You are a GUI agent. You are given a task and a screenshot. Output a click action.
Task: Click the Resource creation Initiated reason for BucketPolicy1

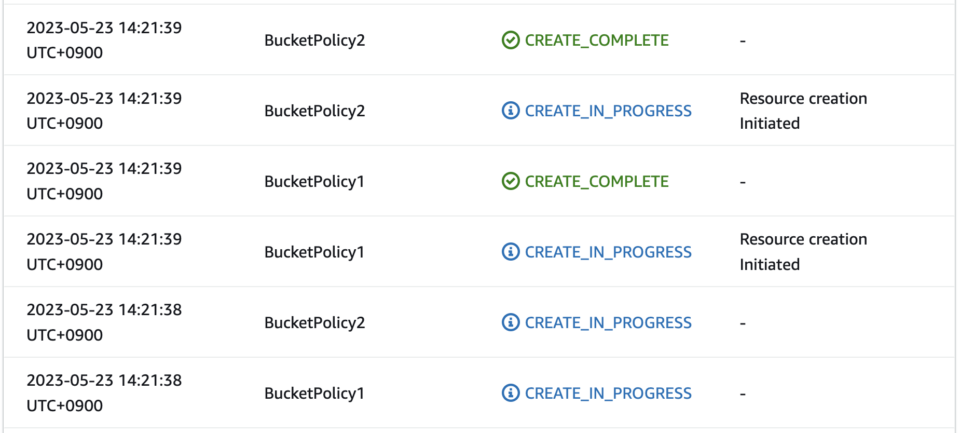[803, 252]
